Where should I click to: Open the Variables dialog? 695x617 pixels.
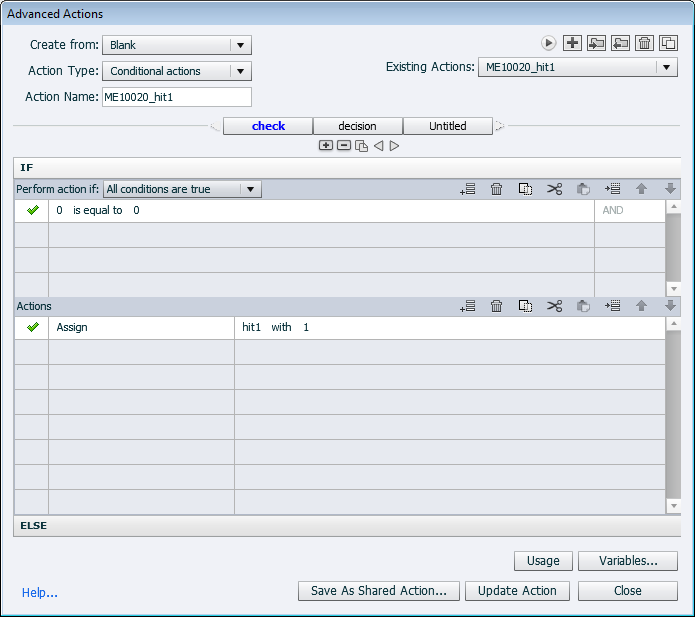(x=628, y=561)
